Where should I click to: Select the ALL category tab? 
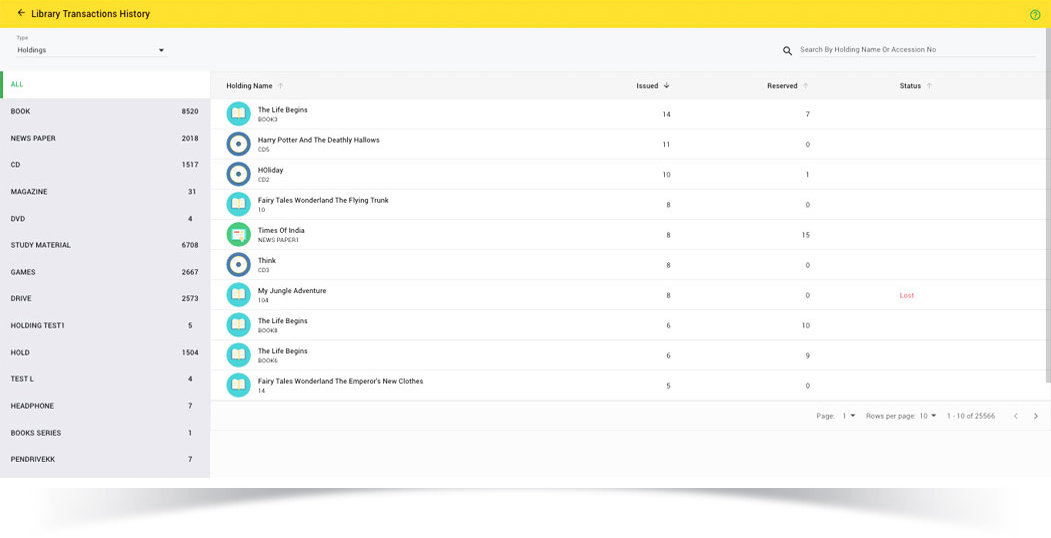click(105, 85)
